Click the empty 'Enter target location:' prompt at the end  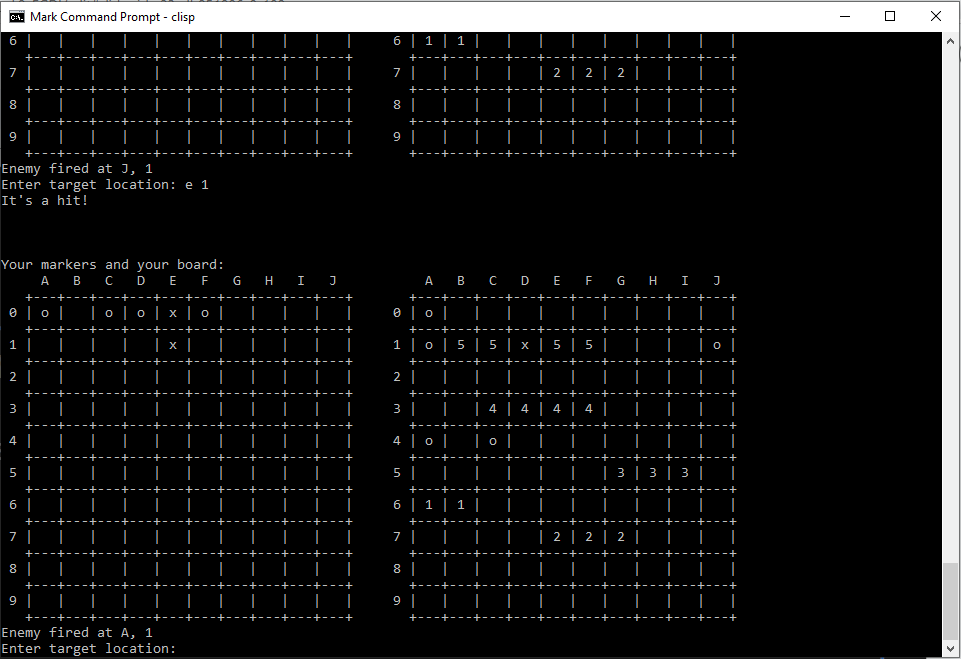[x=89, y=649]
